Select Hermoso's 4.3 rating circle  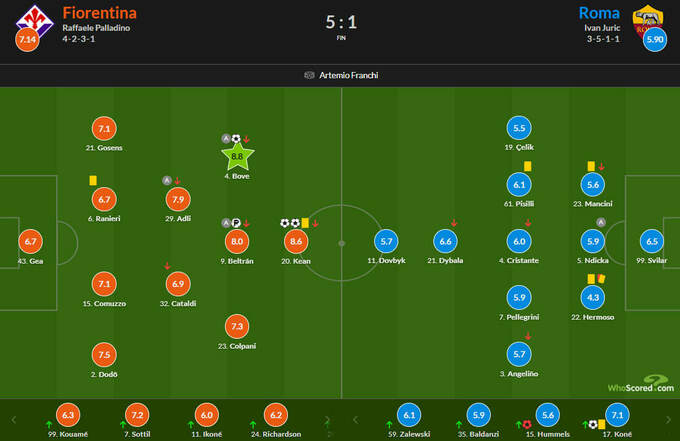594,297
